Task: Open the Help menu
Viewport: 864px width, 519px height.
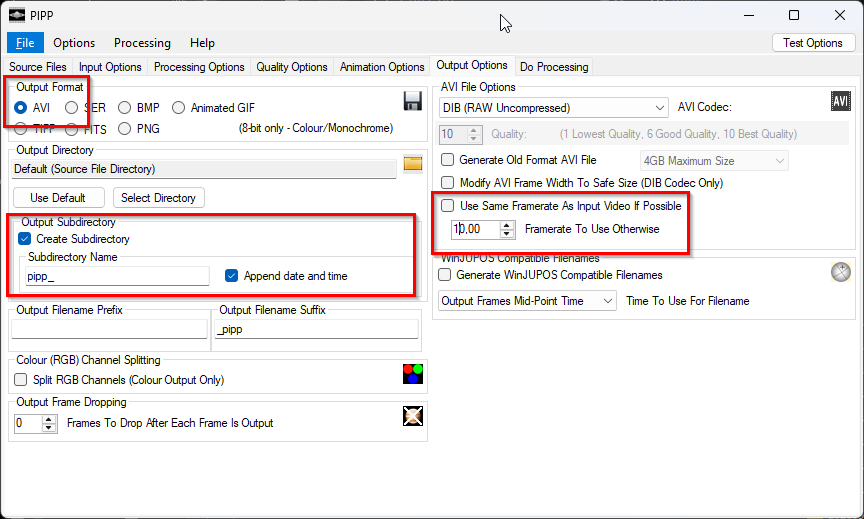Action: [x=202, y=42]
